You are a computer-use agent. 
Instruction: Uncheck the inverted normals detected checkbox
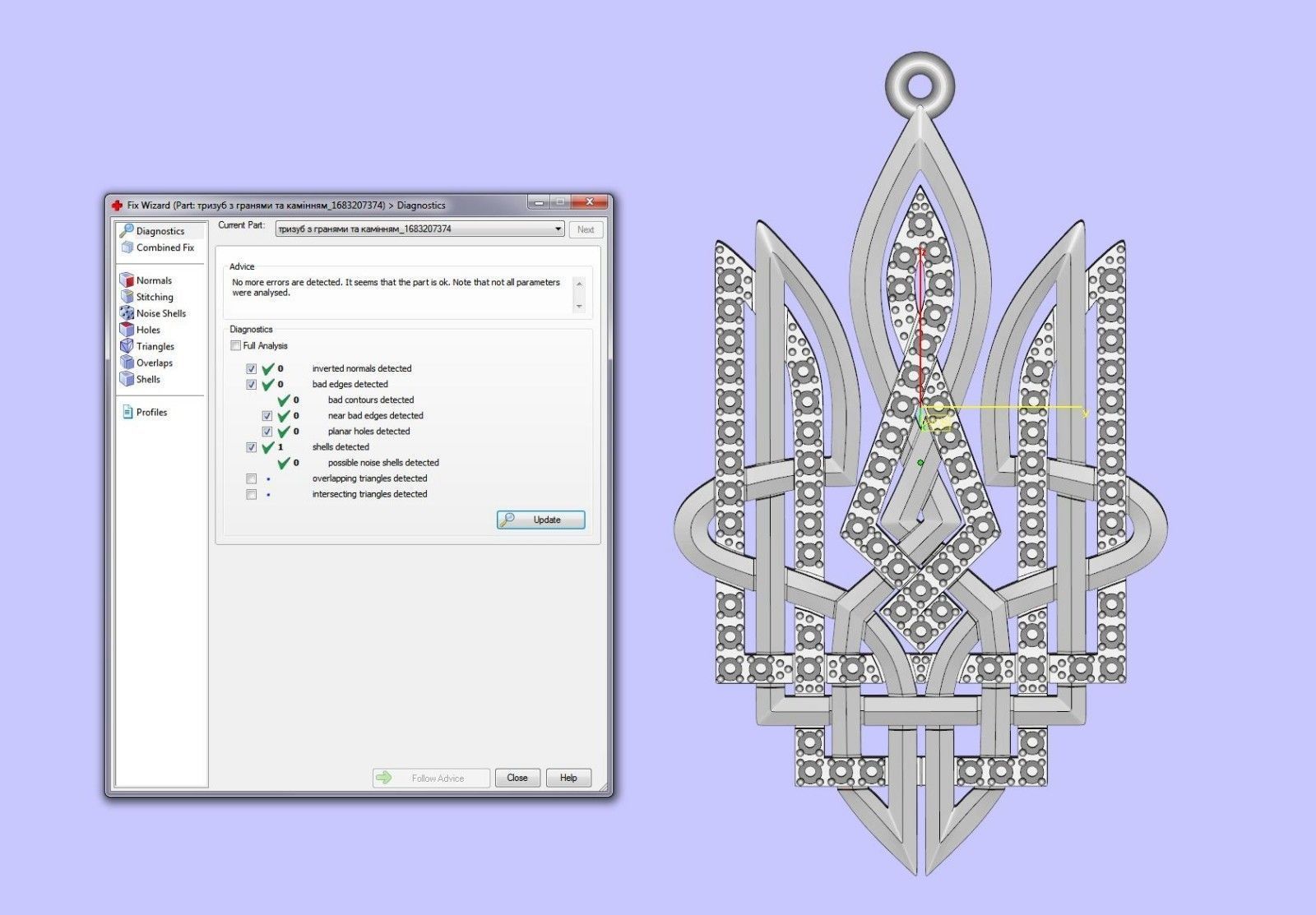(x=252, y=368)
